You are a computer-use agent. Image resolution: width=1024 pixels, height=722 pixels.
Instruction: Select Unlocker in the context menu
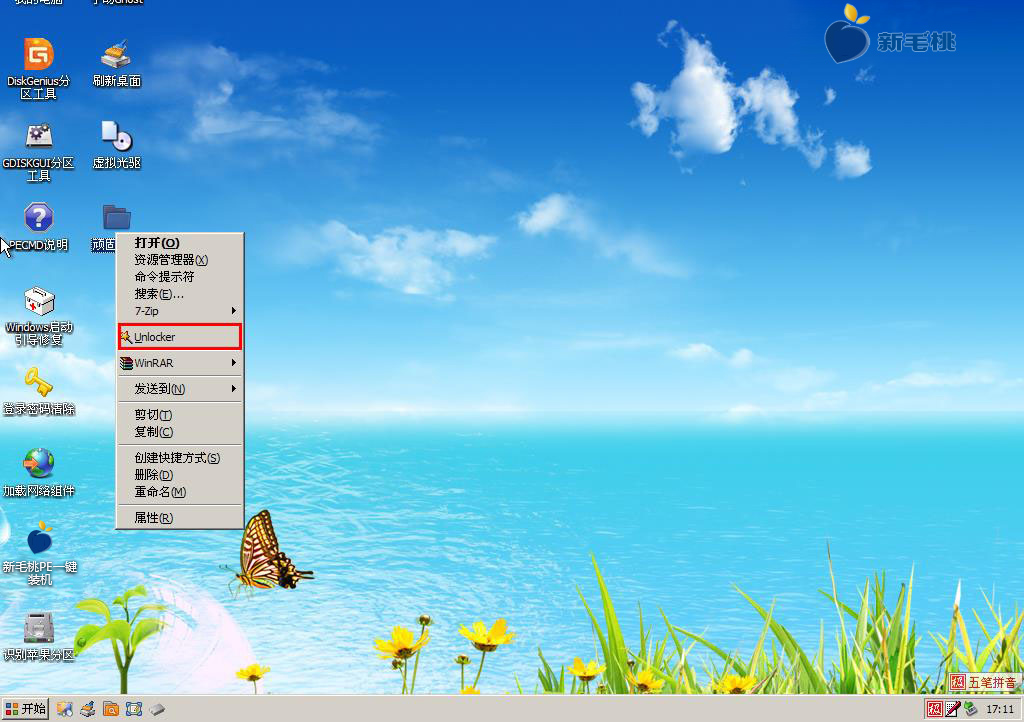click(180, 337)
